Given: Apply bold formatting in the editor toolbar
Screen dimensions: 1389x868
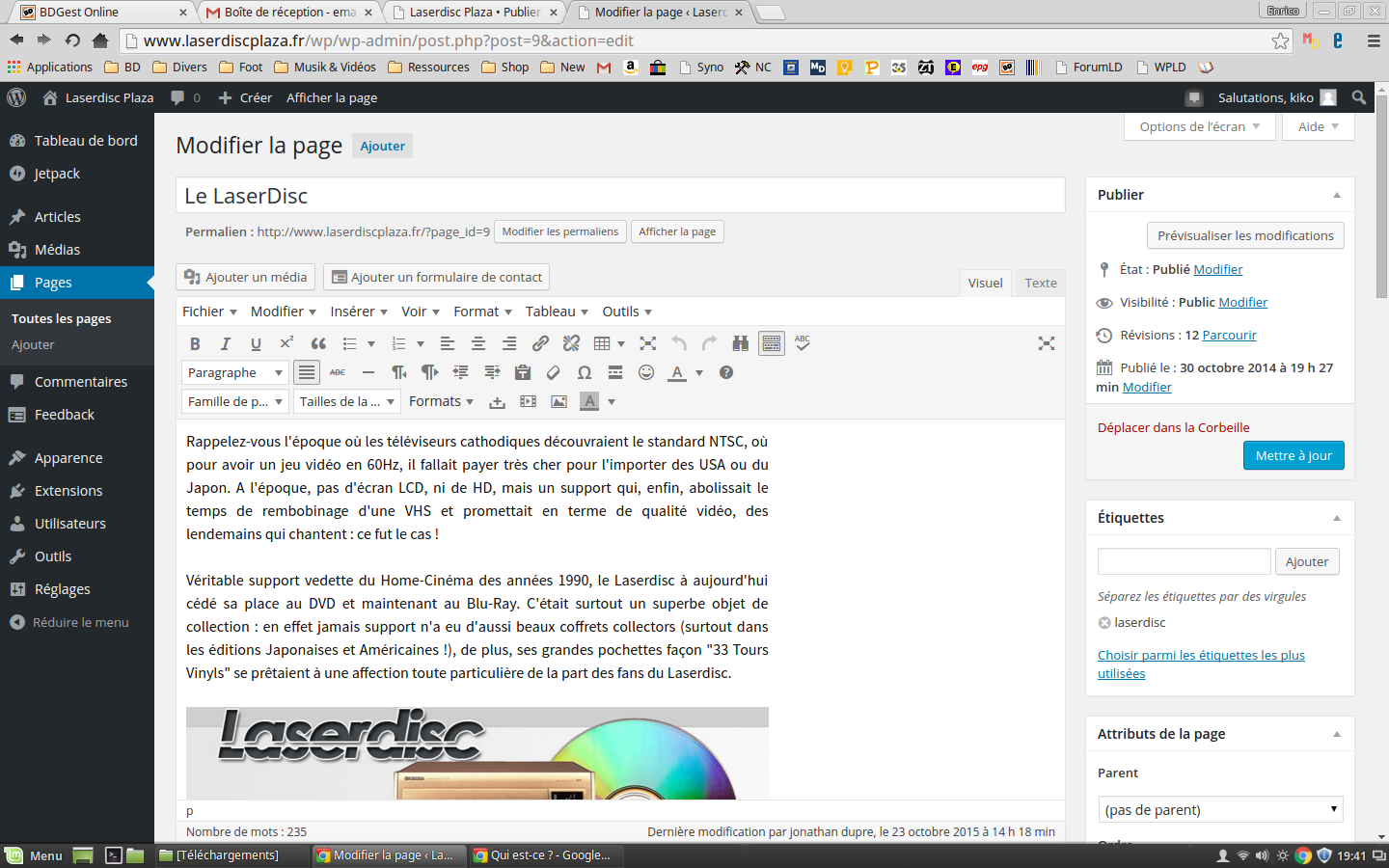Looking at the screenshot, I should 195,343.
